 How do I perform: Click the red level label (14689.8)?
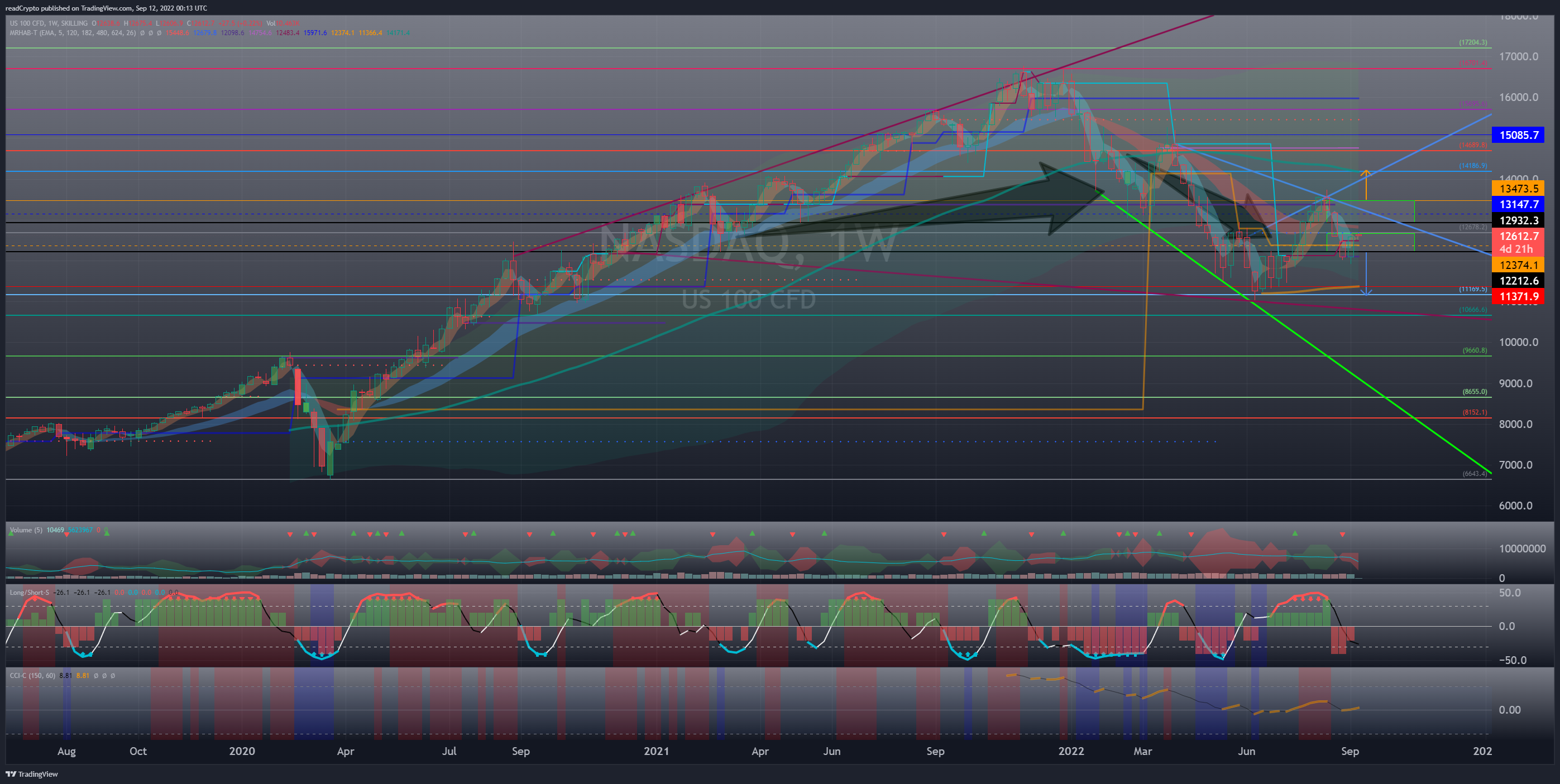click(1473, 145)
